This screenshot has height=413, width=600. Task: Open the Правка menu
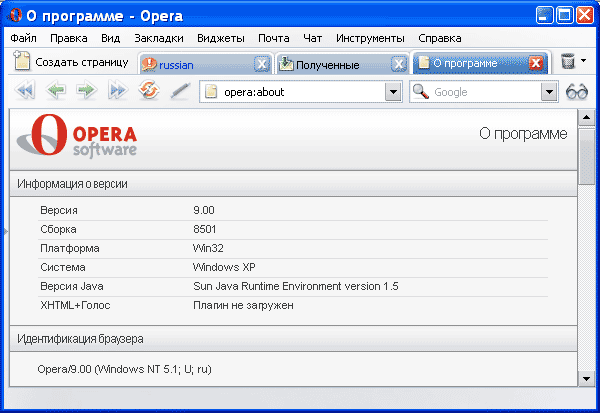pyautogui.click(x=69, y=38)
